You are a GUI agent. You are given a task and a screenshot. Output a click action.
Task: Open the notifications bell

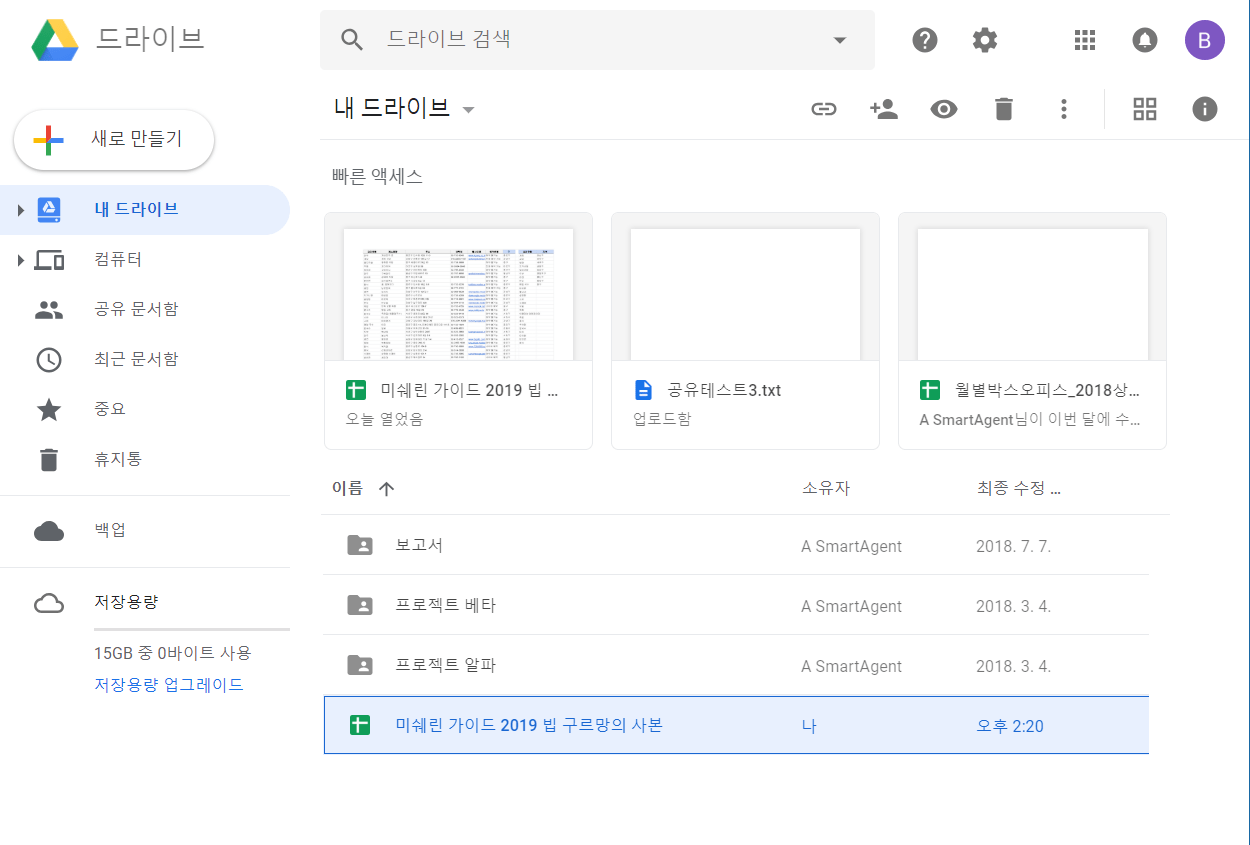1144,40
